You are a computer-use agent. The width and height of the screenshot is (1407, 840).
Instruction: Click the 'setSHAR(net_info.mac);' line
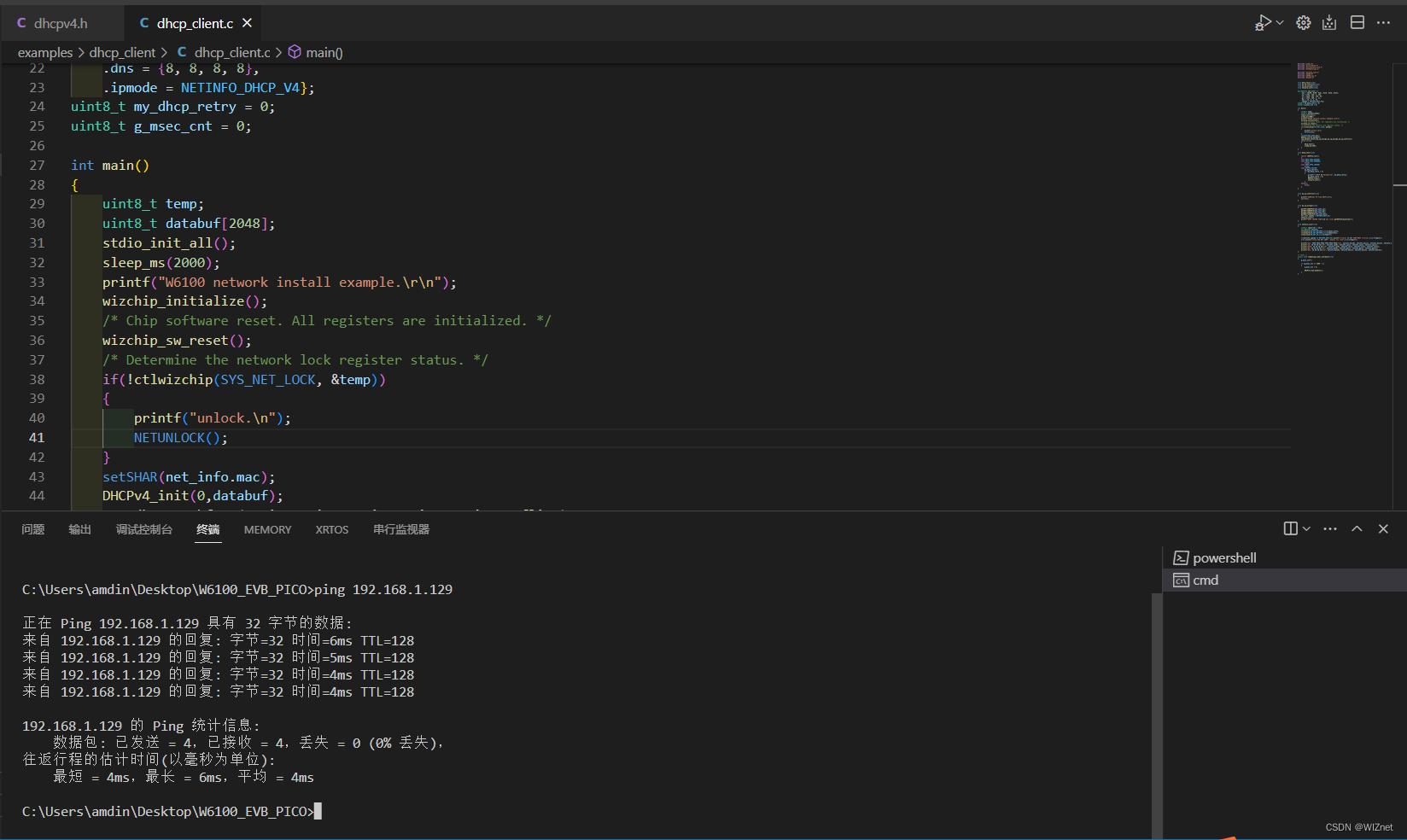[189, 476]
